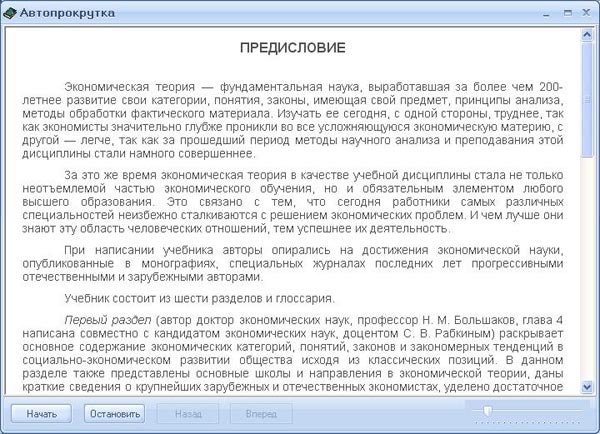
Task: Click the paragraph start 'При написании учебника'
Action: coord(139,250)
